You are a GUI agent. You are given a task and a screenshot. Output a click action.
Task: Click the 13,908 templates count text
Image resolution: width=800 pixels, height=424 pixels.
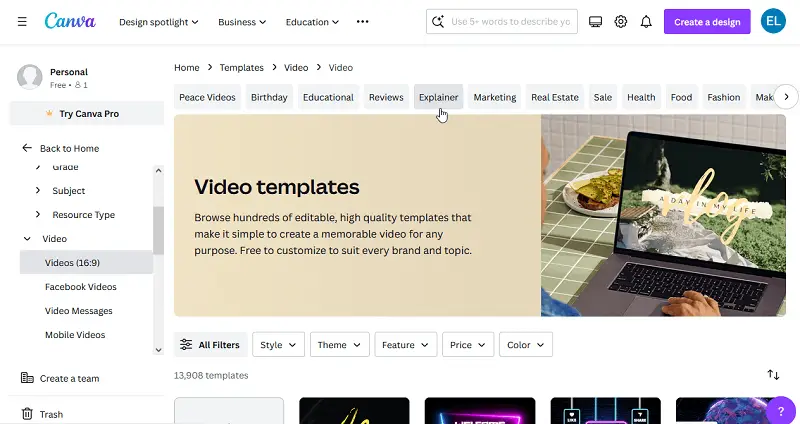click(211, 375)
